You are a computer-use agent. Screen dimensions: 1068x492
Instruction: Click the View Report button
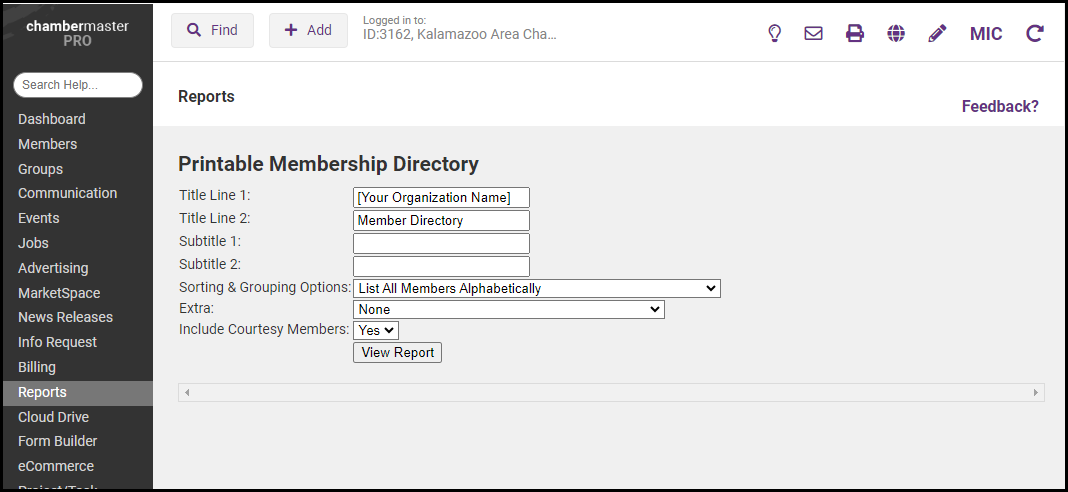pyautogui.click(x=397, y=352)
